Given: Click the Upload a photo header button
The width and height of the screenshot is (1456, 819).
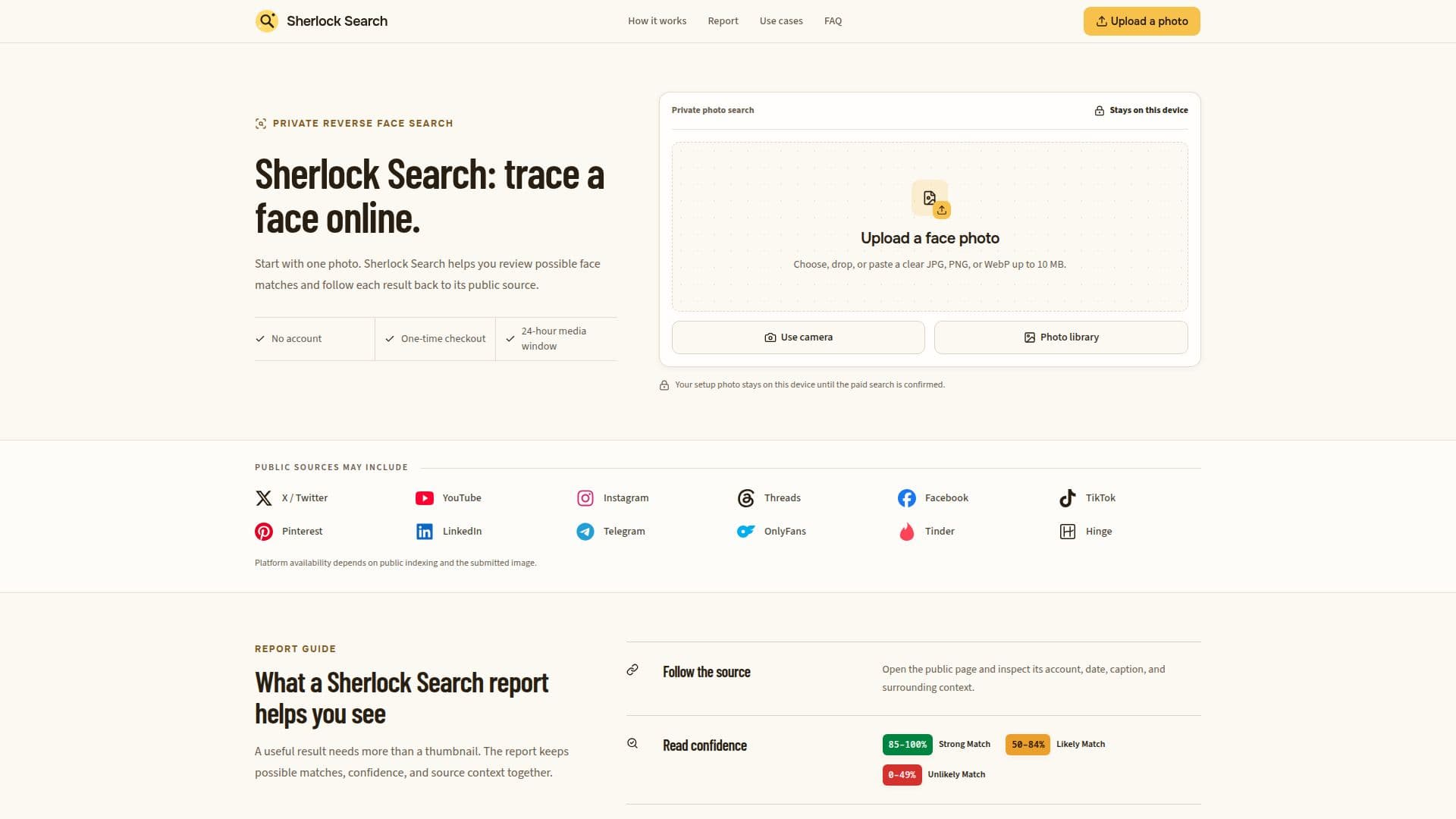Looking at the screenshot, I should (1141, 21).
